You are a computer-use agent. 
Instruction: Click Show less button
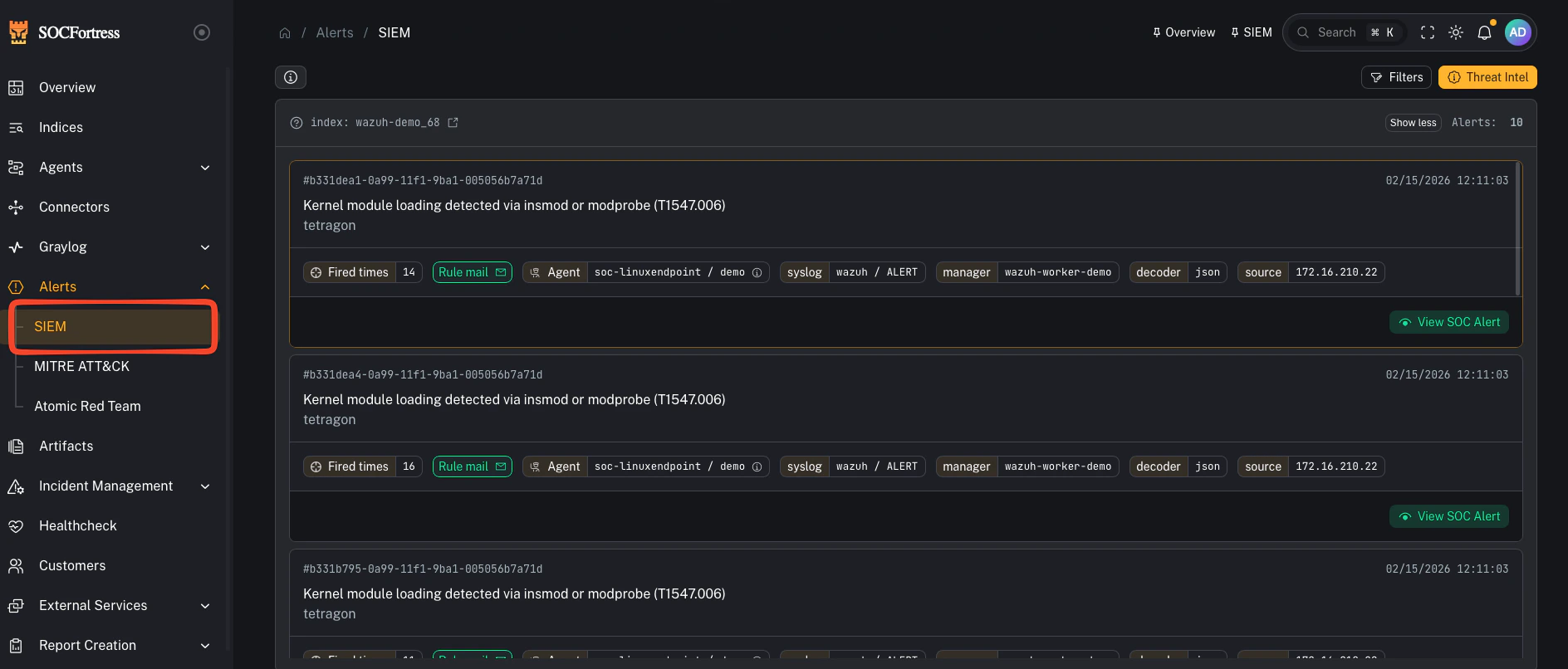[1414, 123]
